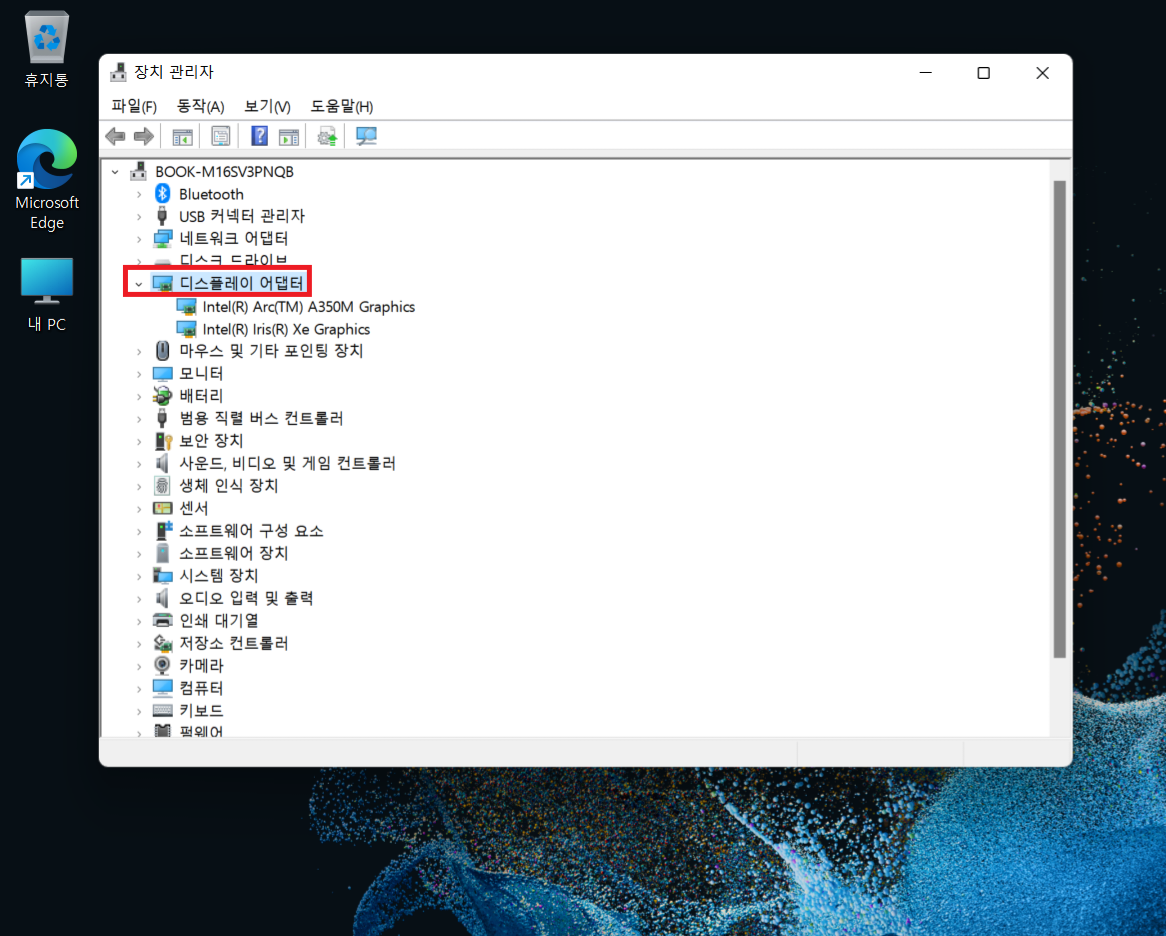Image resolution: width=1166 pixels, height=936 pixels.
Task: Click the Show/Hide action pane toolbar icon
Action: pos(289,137)
